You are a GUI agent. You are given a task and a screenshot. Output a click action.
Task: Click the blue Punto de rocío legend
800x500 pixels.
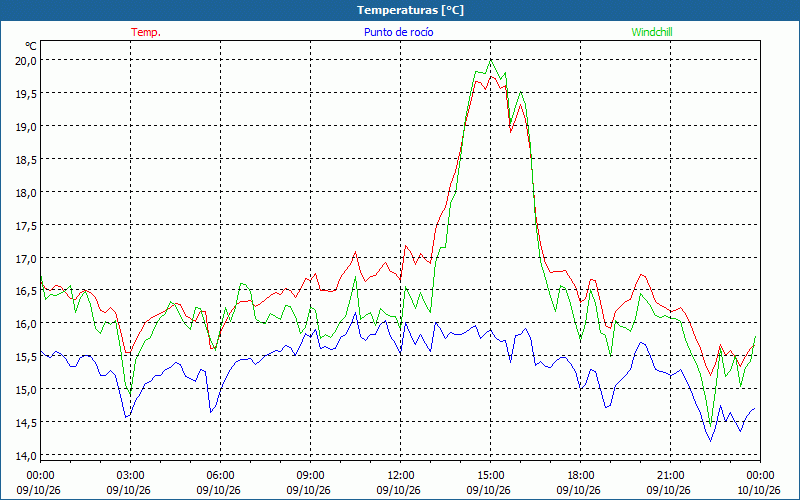tap(398, 32)
